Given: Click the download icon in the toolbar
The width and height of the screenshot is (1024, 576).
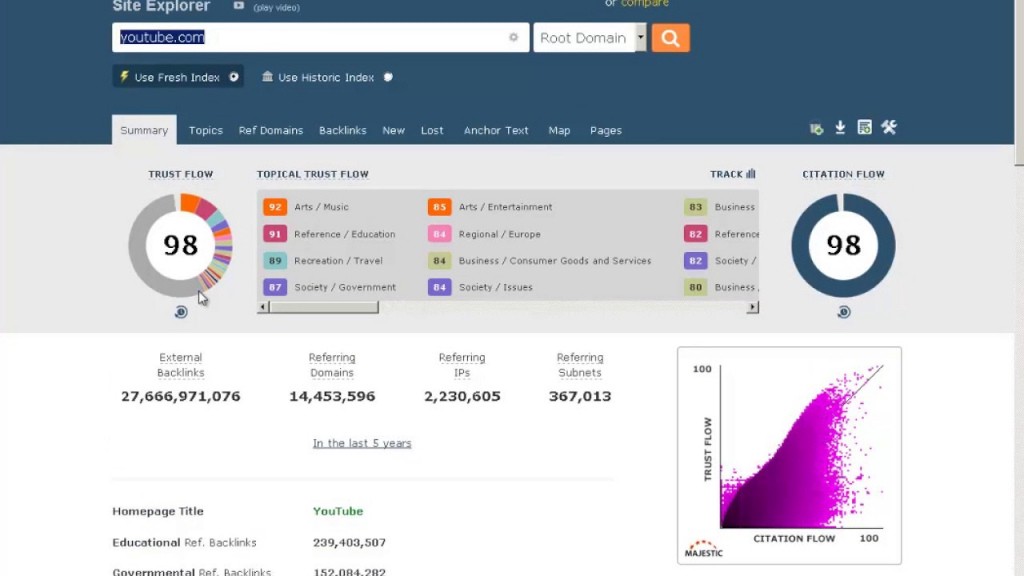Looking at the screenshot, I should coord(840,128).
